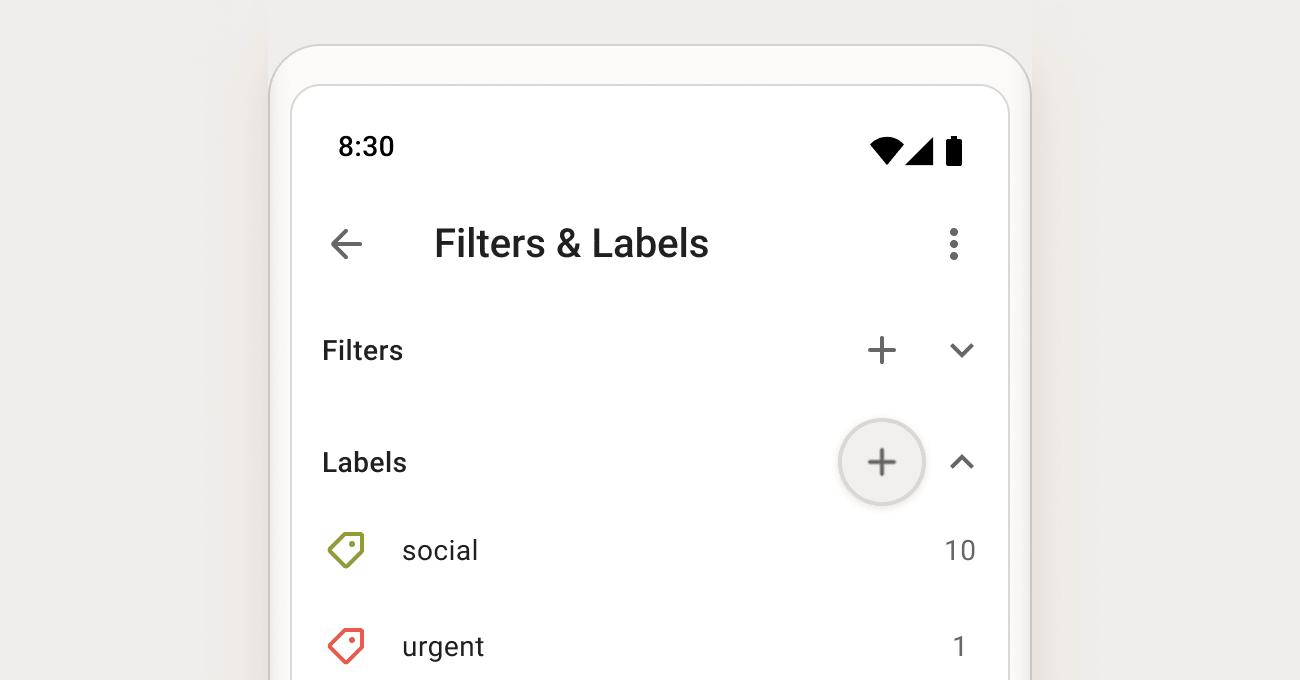The image size is (1300, 680).
Task: Select the green tag icon beside social
Action: click(346, 550)
